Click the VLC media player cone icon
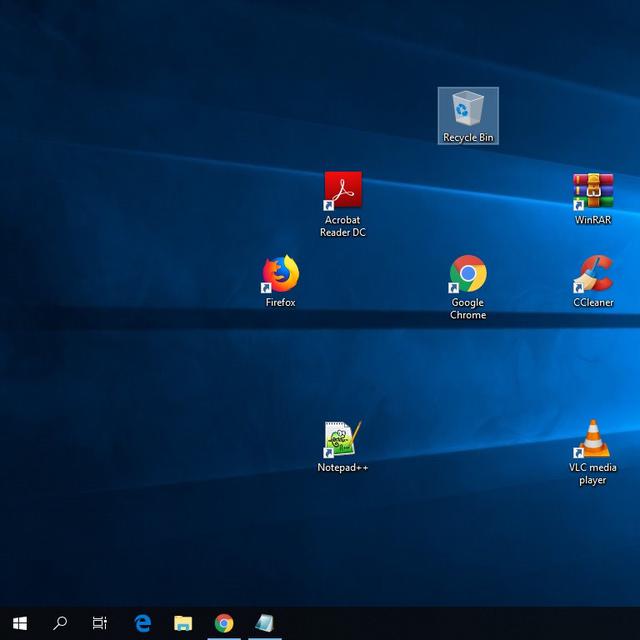 coord(593,438)
